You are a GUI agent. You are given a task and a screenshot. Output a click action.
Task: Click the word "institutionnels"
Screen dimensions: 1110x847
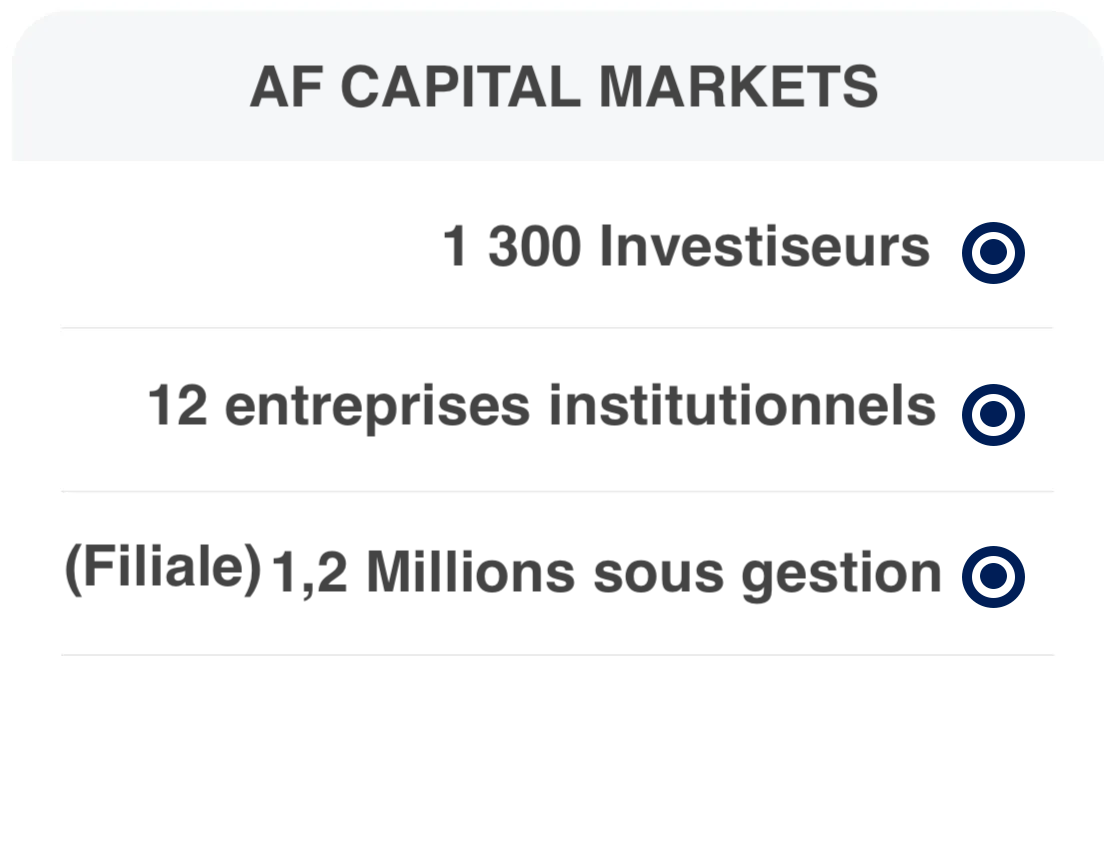742,407
